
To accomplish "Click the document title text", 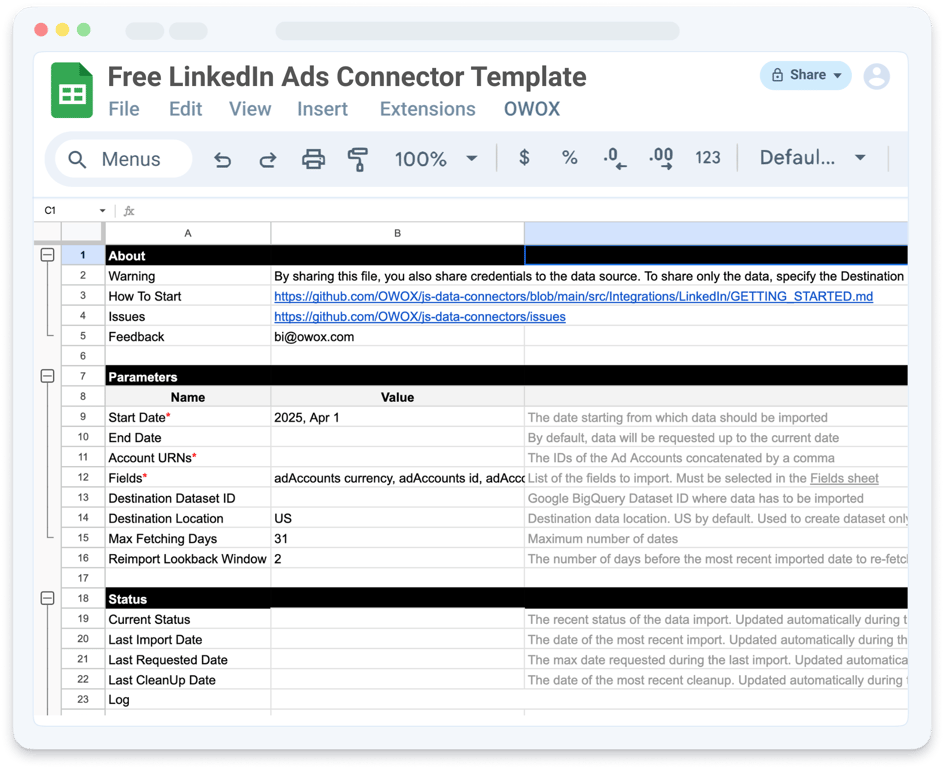I will pos(347,77).
